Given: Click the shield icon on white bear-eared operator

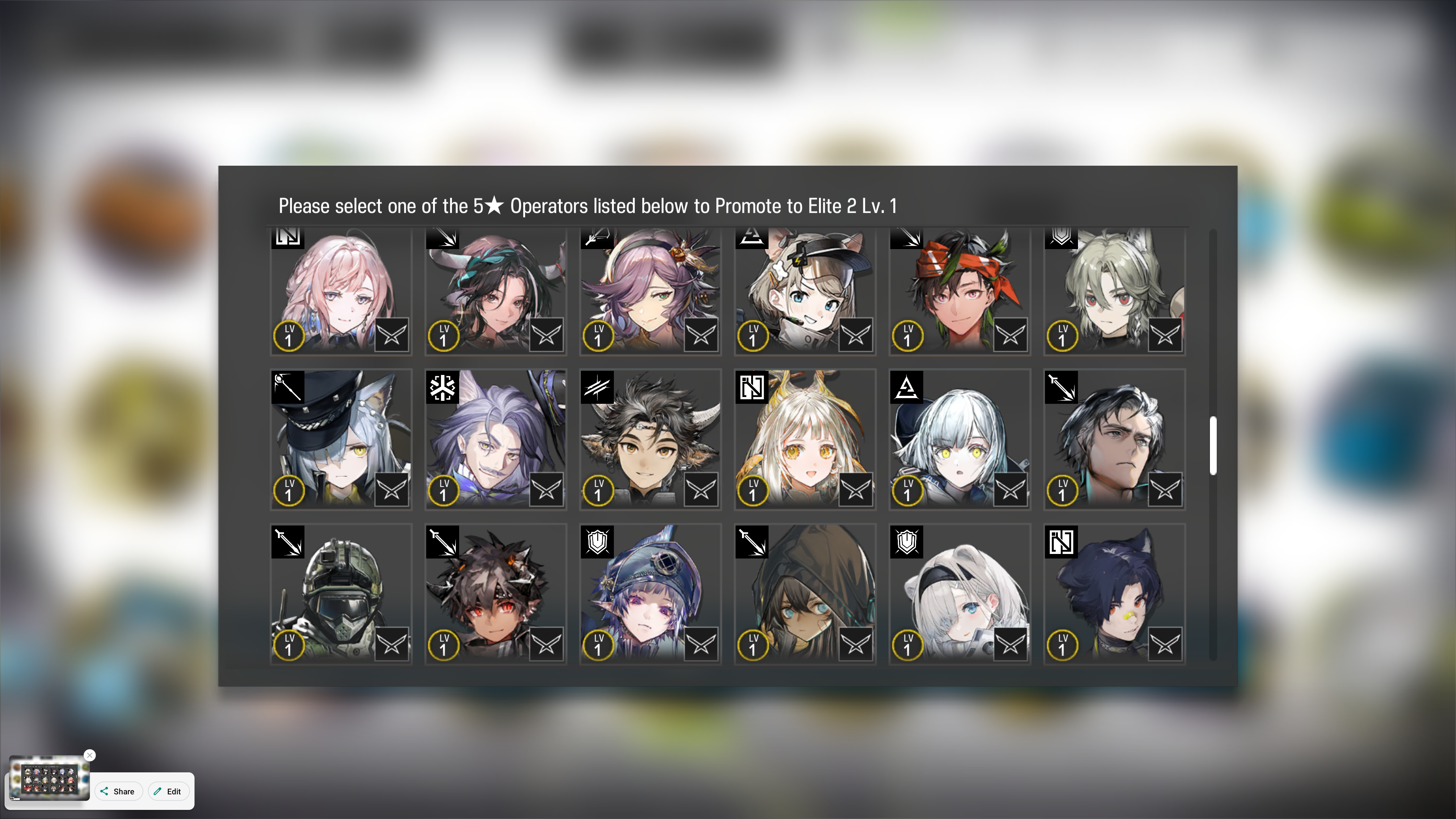Looking at the screenshot, I should tap(907, 542).
